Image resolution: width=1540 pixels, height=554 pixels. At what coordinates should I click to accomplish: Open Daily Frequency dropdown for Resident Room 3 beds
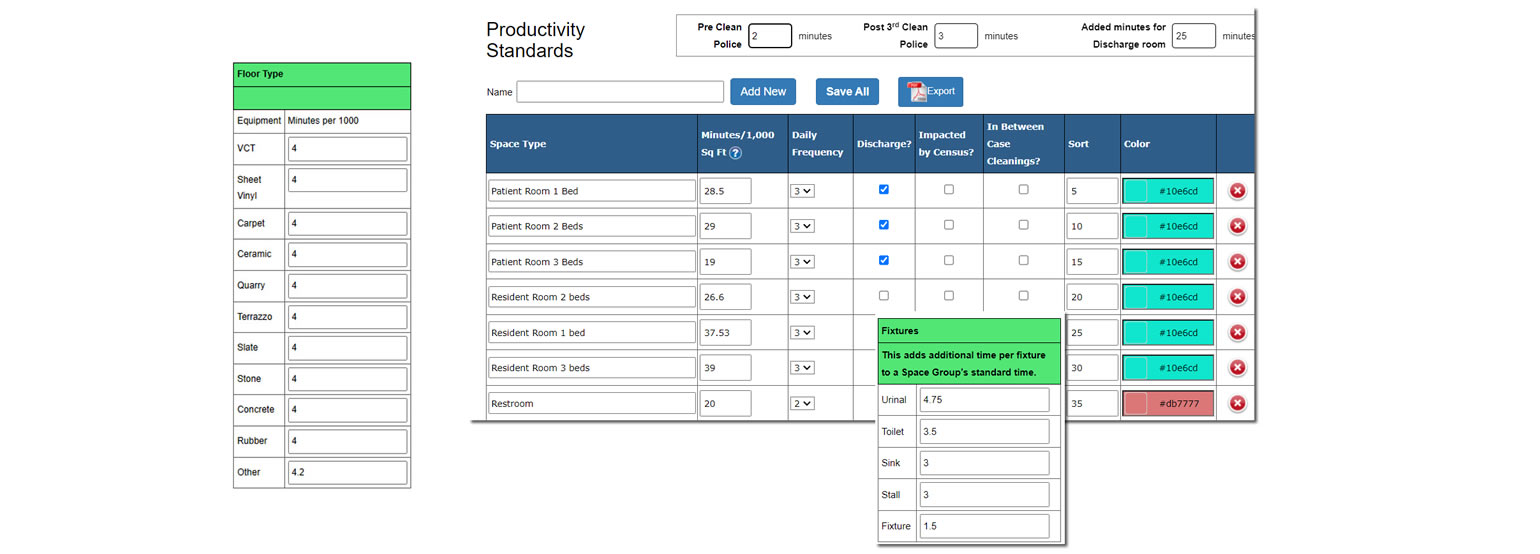coord(802,368)
